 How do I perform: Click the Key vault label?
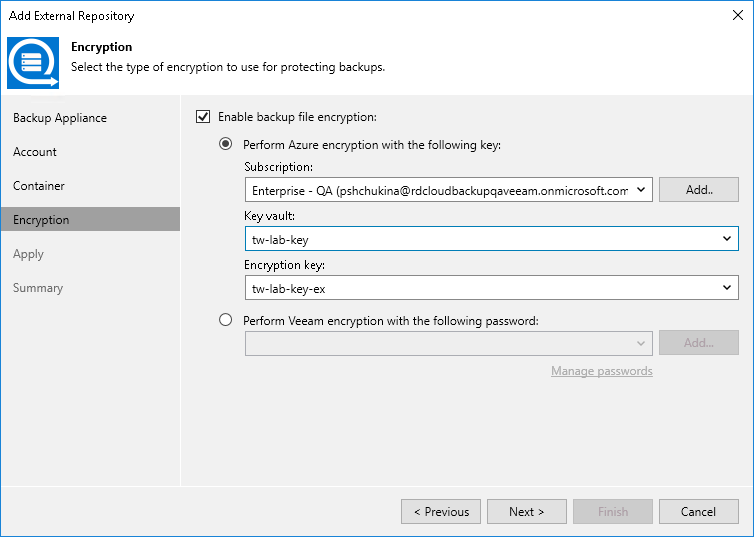click(x=269, y=216)
